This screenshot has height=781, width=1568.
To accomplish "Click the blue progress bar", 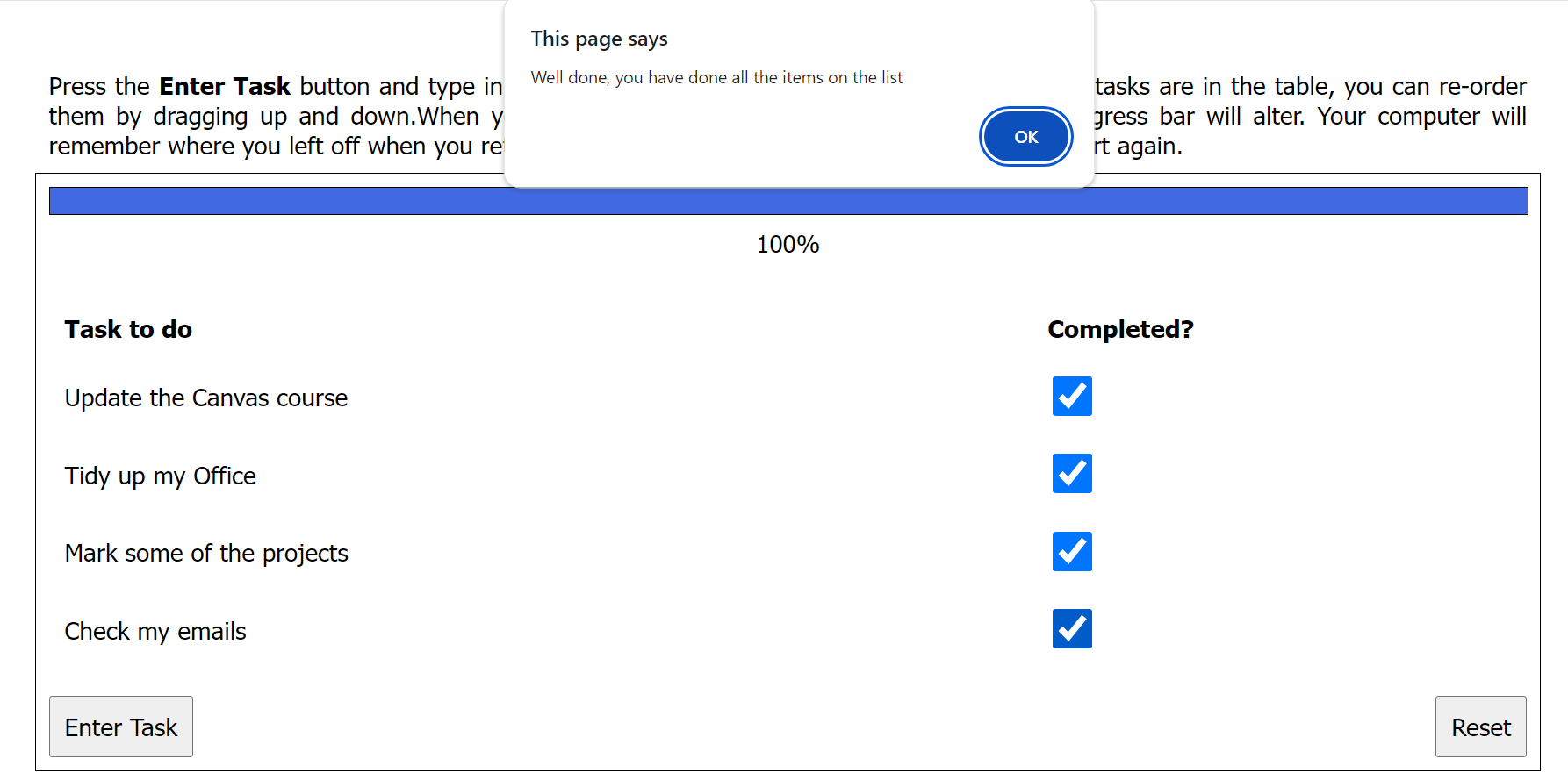I will 788,201.
